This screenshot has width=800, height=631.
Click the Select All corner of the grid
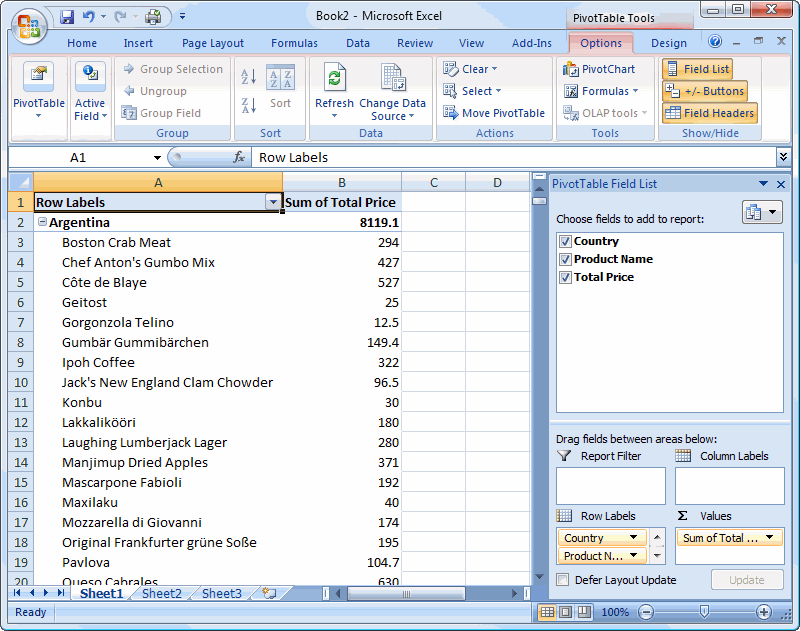click(x=20, y=182)
